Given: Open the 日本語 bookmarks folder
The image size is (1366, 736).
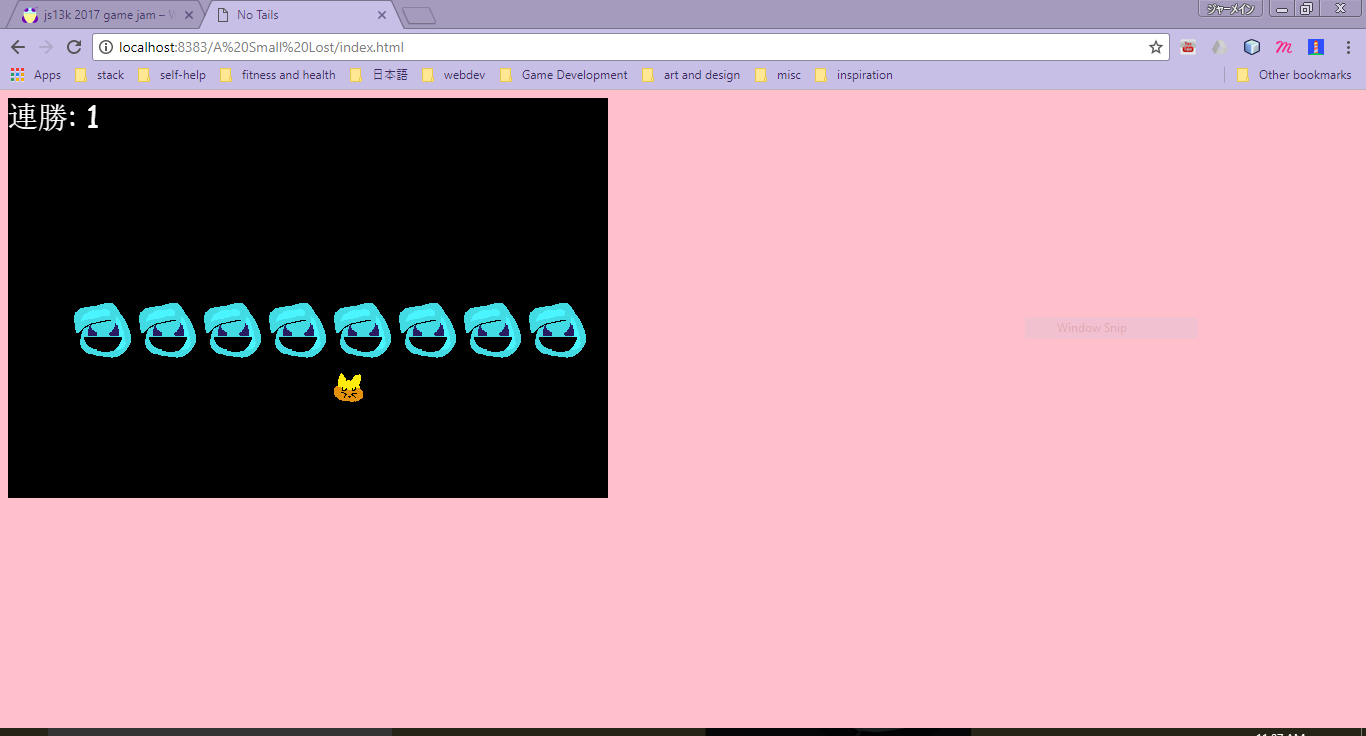Looking at the screenshot, I should [380, 75].
